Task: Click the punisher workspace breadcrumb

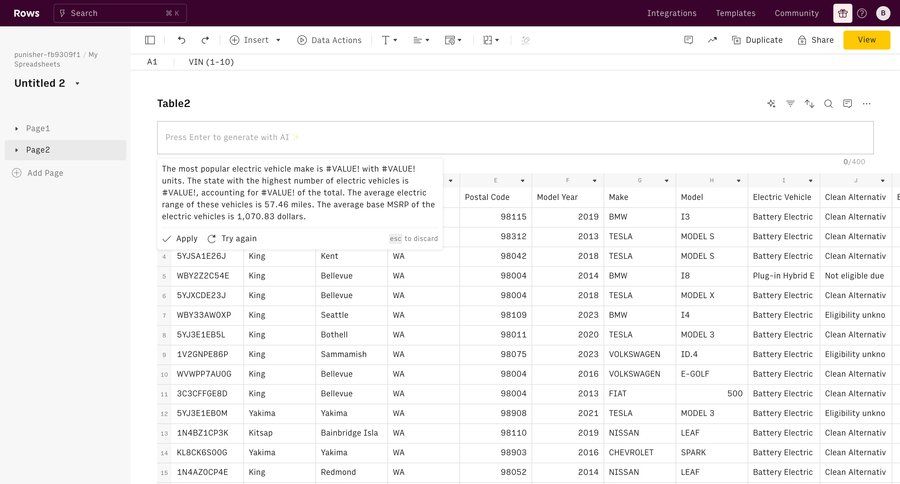Action: 47,55
